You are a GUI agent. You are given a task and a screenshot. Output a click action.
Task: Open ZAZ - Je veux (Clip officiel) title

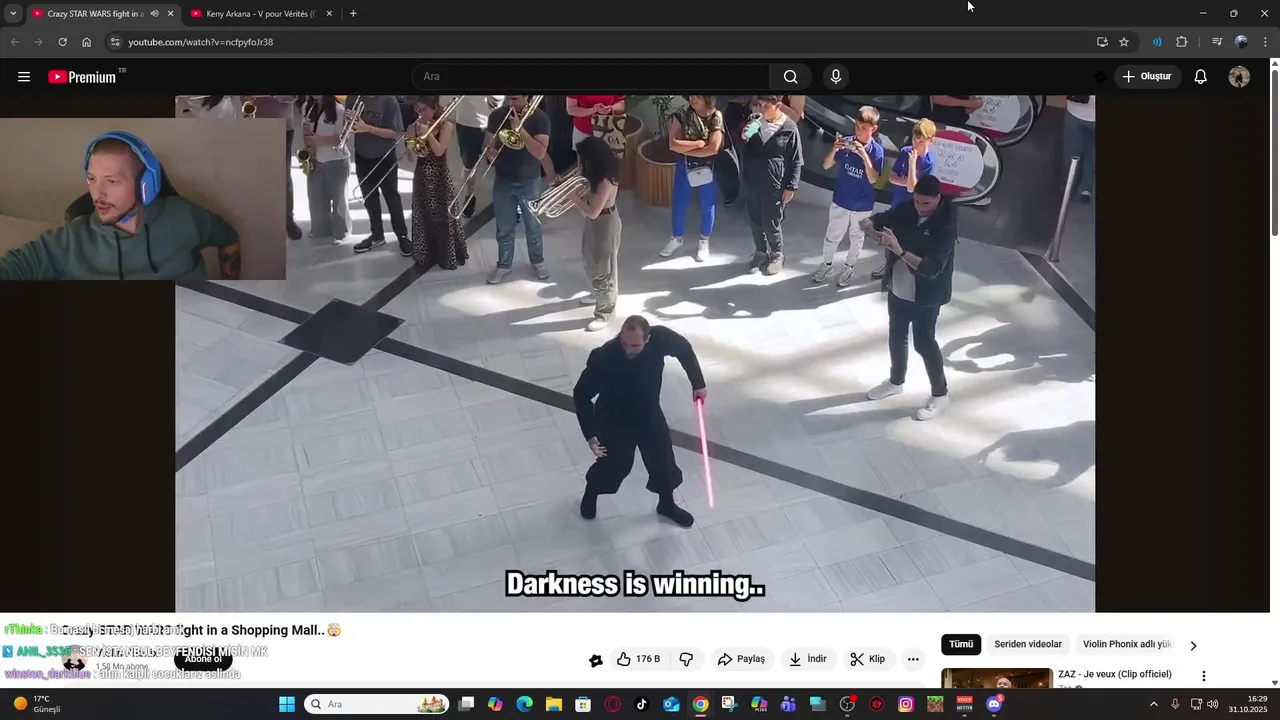[1115, 674]
